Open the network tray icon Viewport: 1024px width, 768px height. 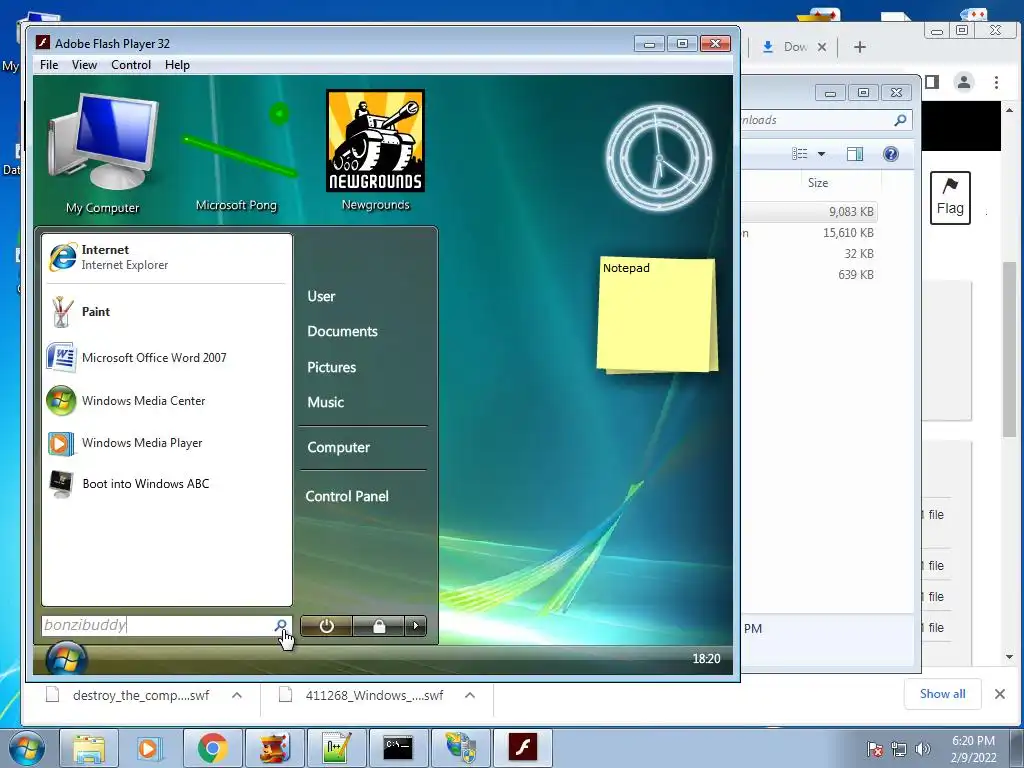click(x=899, y=750)
